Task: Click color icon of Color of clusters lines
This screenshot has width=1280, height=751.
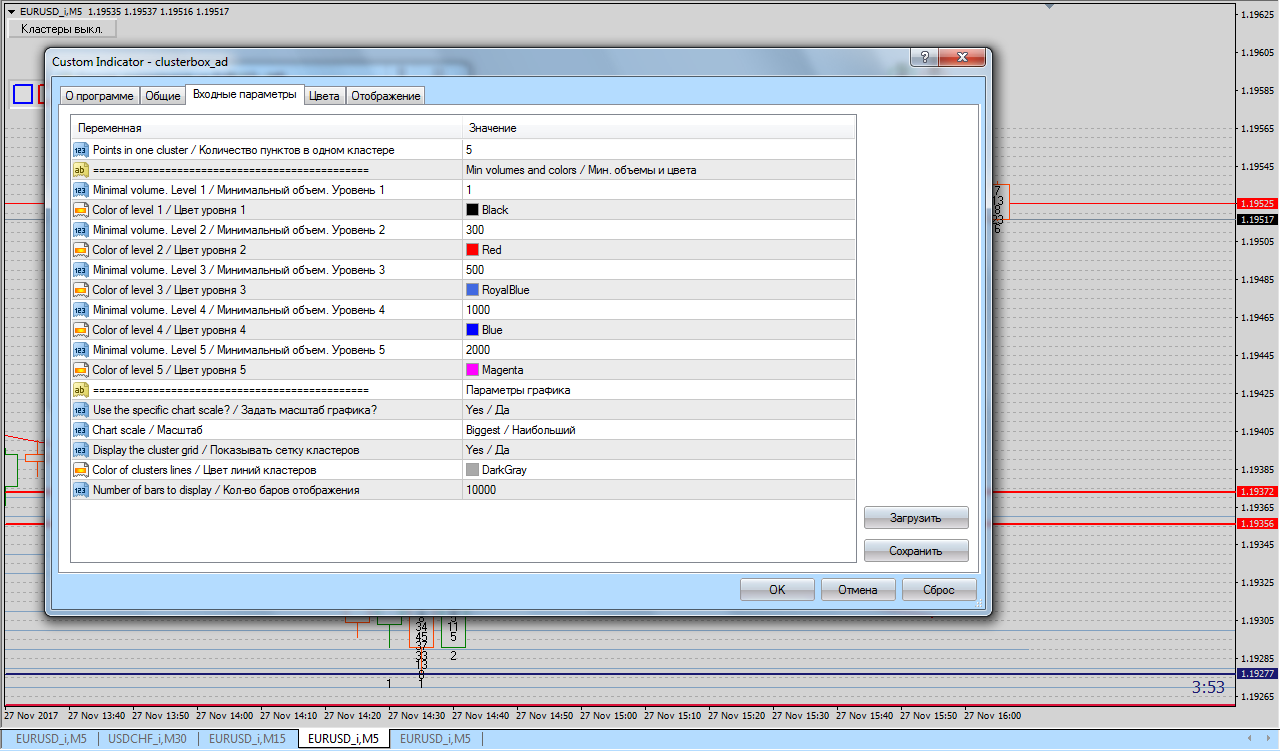Action: [x=81, y=470]
